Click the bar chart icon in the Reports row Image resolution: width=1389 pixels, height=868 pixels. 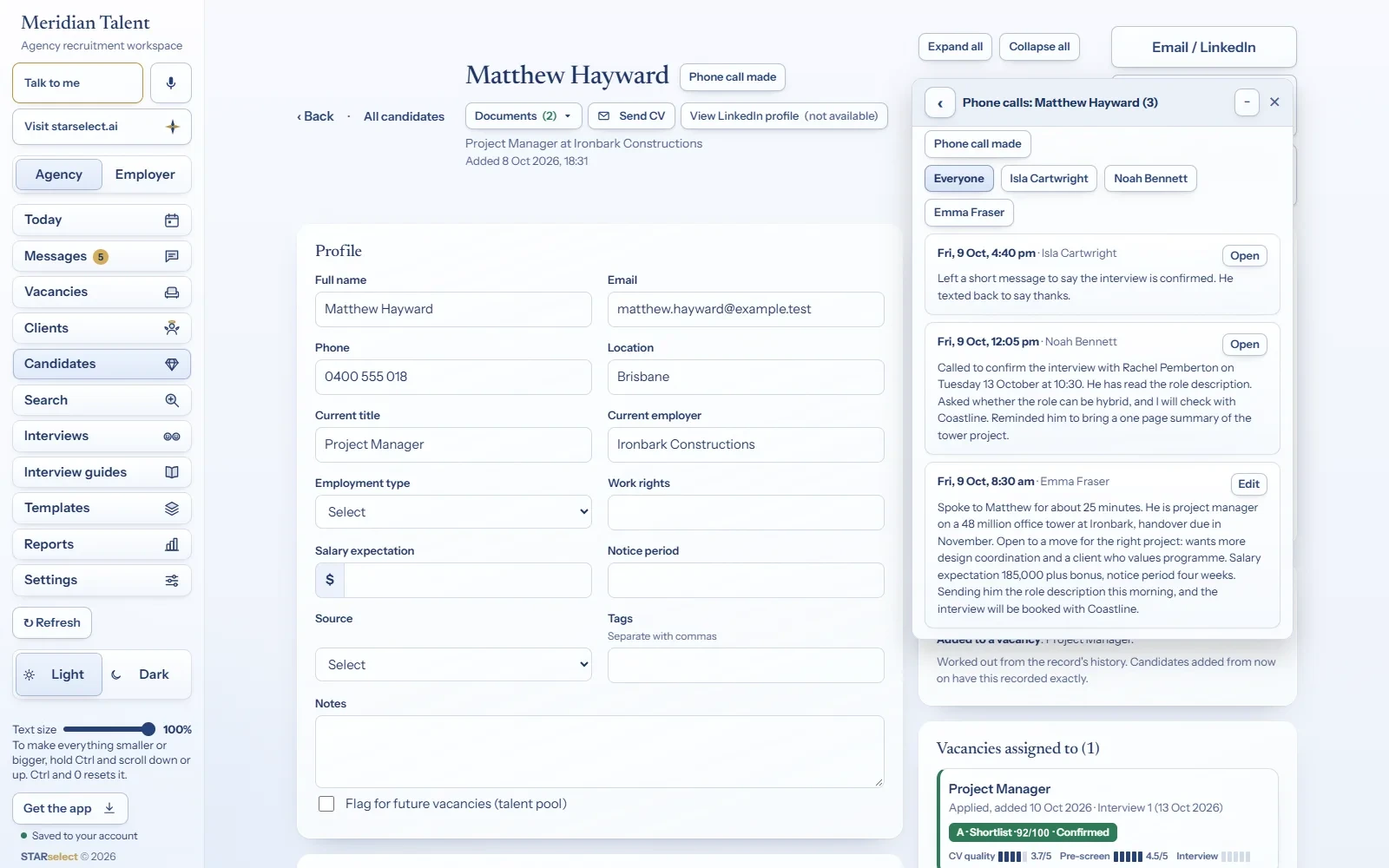coord(172,544)
